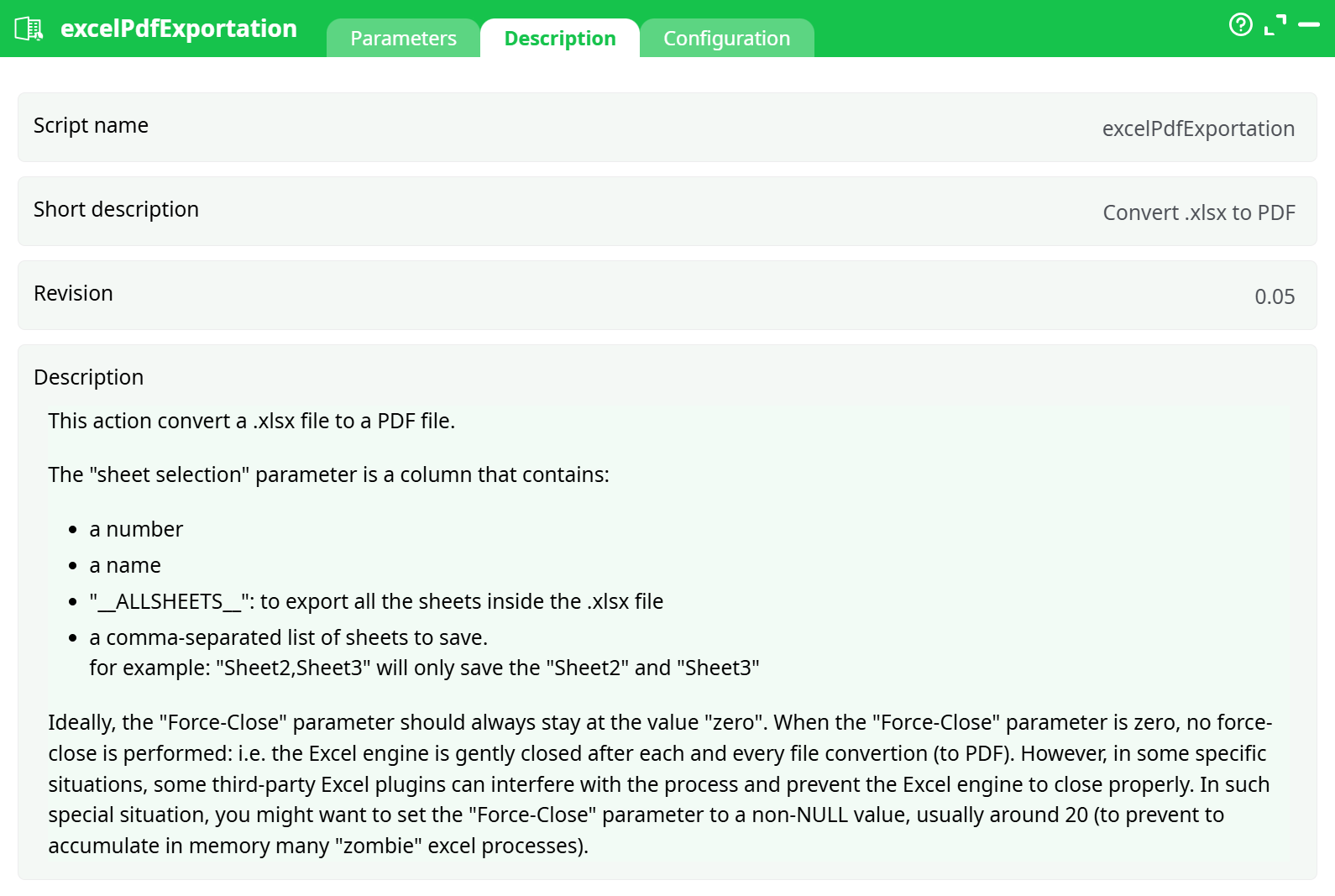Click the circled question mark for documentation
The width and height of the screenshot is (1335, 896).
[x=1241, y=25]
